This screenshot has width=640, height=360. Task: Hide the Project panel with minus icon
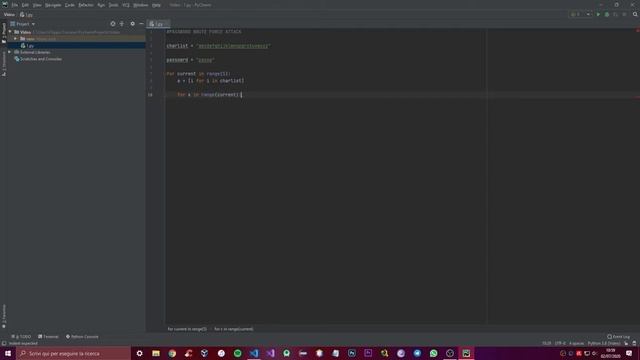[141, 24]
